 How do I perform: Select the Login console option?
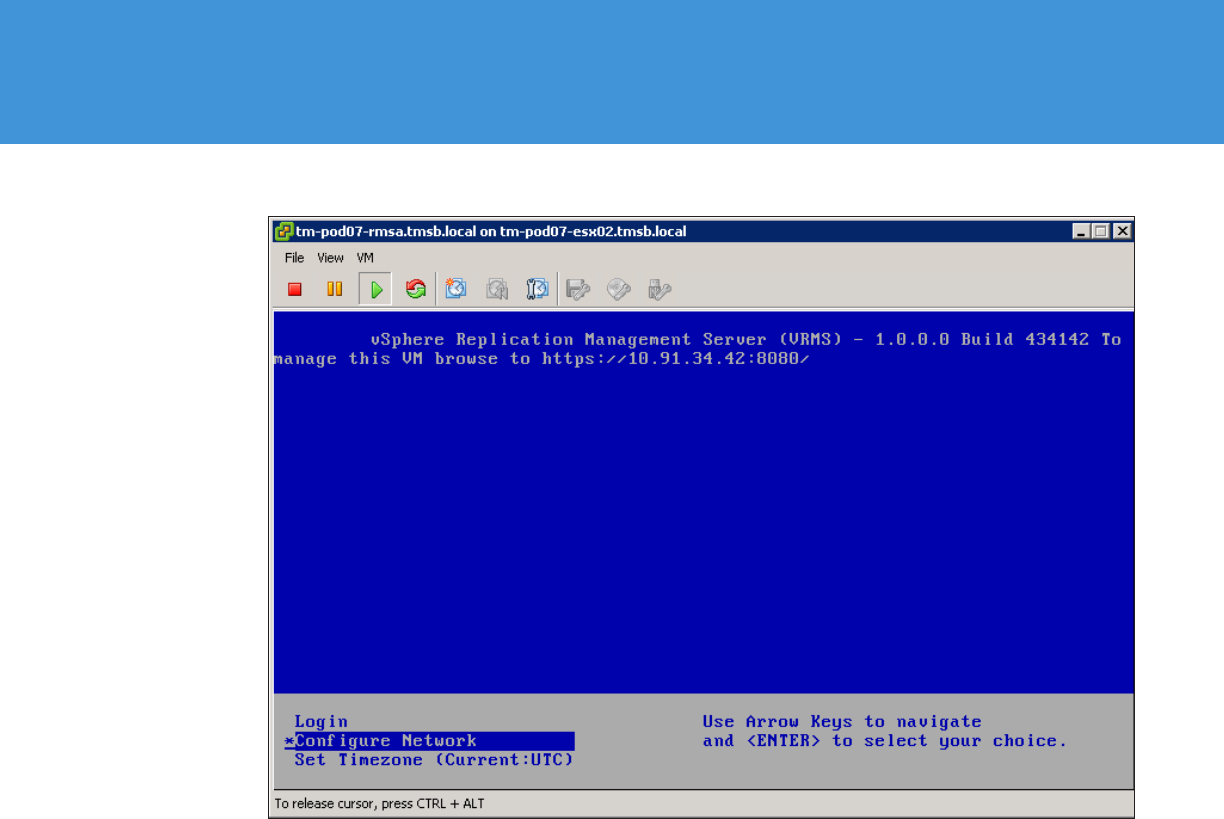[x=321, y=721]
